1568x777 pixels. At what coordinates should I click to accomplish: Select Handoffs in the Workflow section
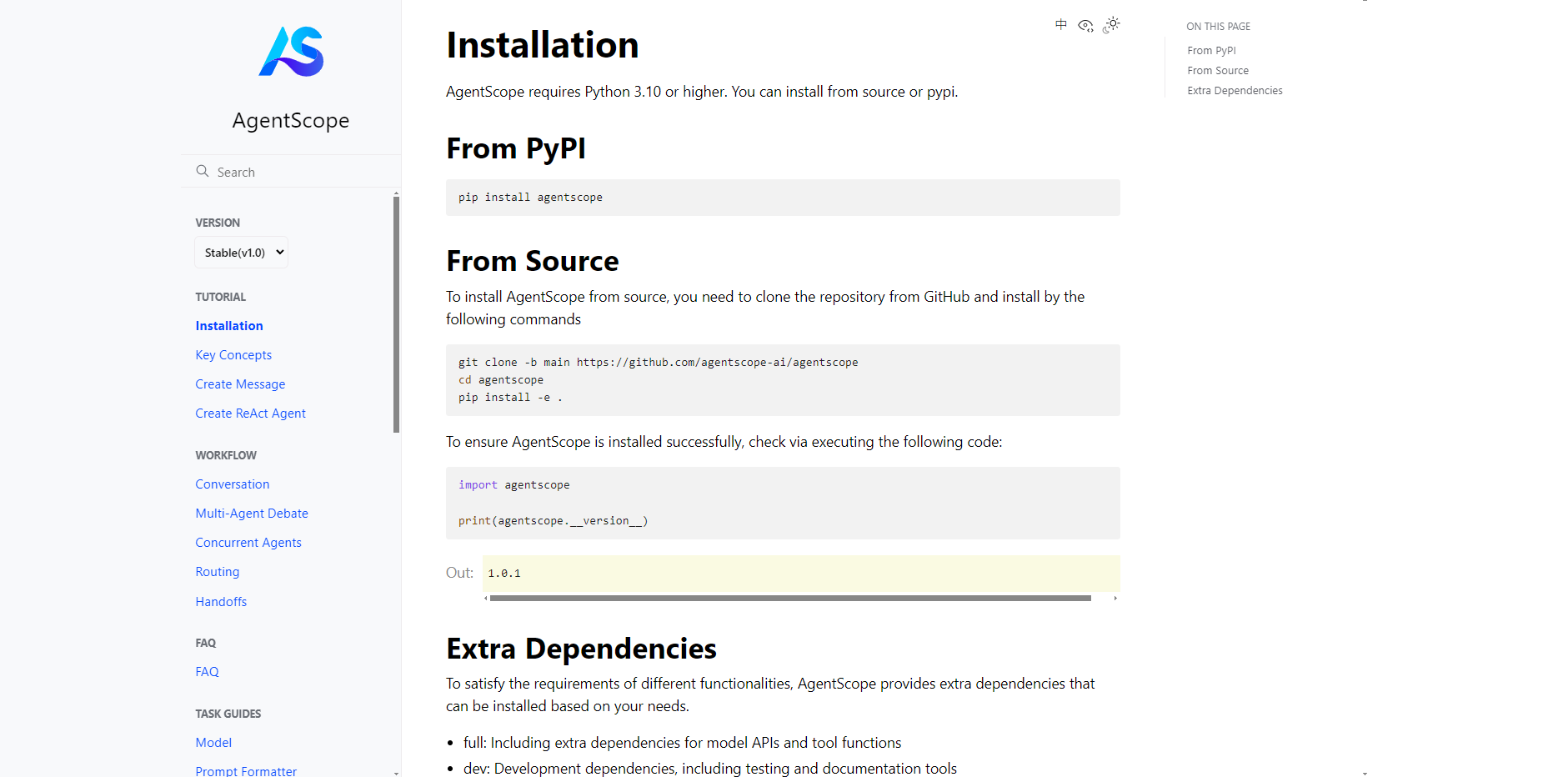(x=221, y=602)
